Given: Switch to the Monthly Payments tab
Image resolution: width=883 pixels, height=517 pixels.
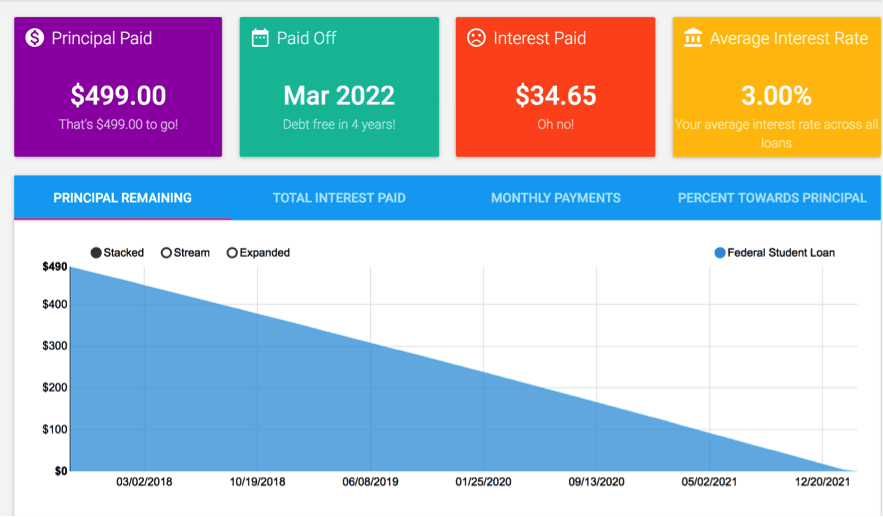Looking at the screenshot, I should [x=555, y=198].
